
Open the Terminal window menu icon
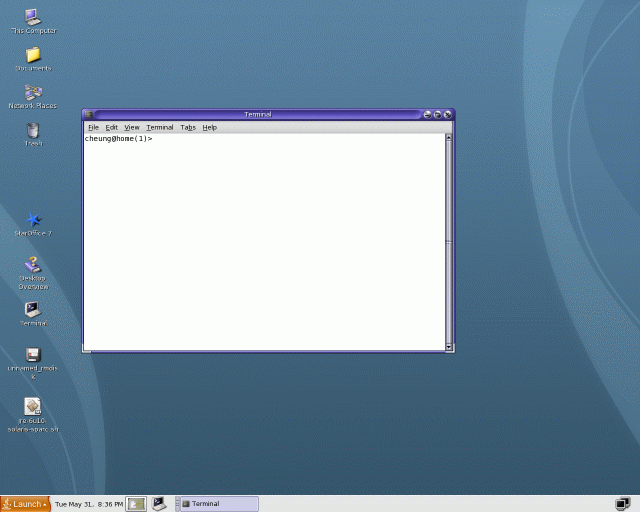(89, 114)
